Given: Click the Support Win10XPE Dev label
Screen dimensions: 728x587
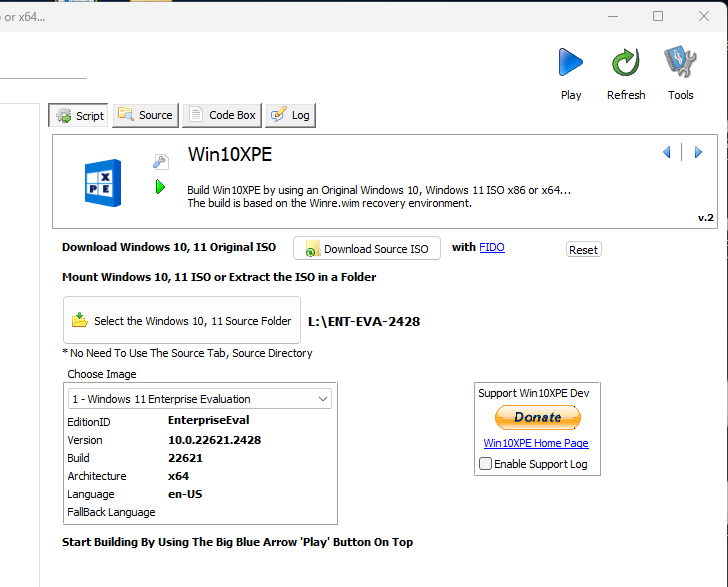Looking at the screenshot, I should click(x=533, y=393).
